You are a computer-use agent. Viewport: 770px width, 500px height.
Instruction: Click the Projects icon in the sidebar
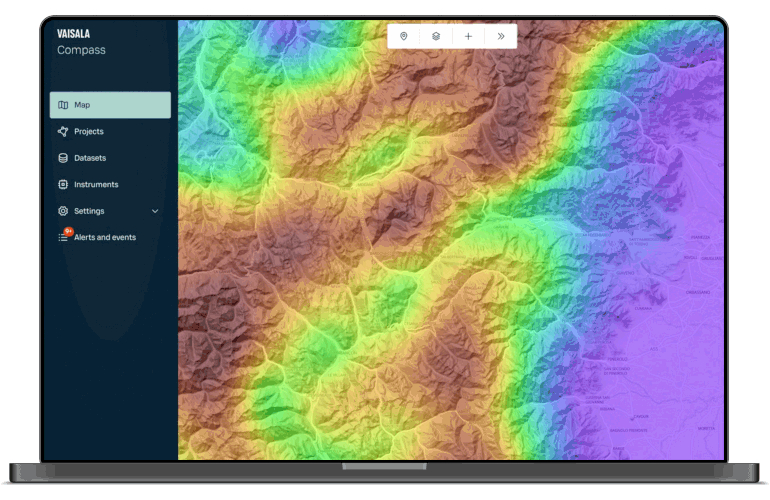point(63,131)
